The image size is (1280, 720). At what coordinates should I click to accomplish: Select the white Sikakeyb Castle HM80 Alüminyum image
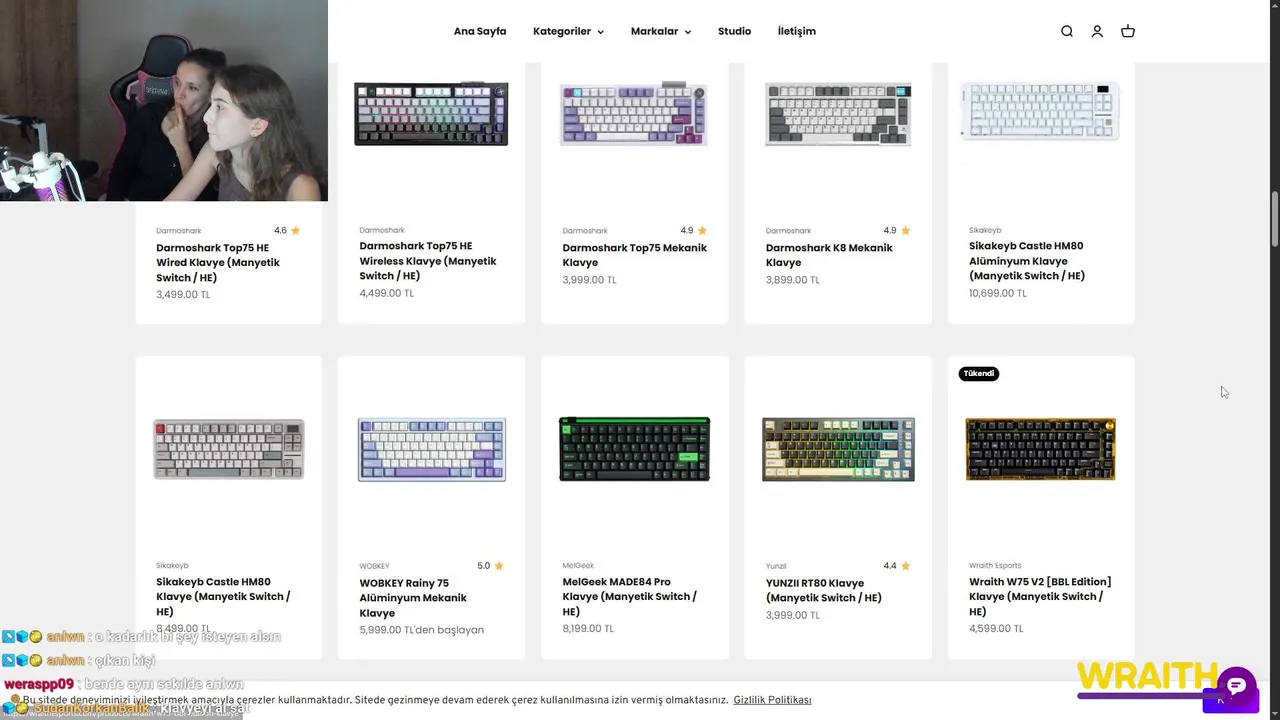click(x=1041, y=111)
